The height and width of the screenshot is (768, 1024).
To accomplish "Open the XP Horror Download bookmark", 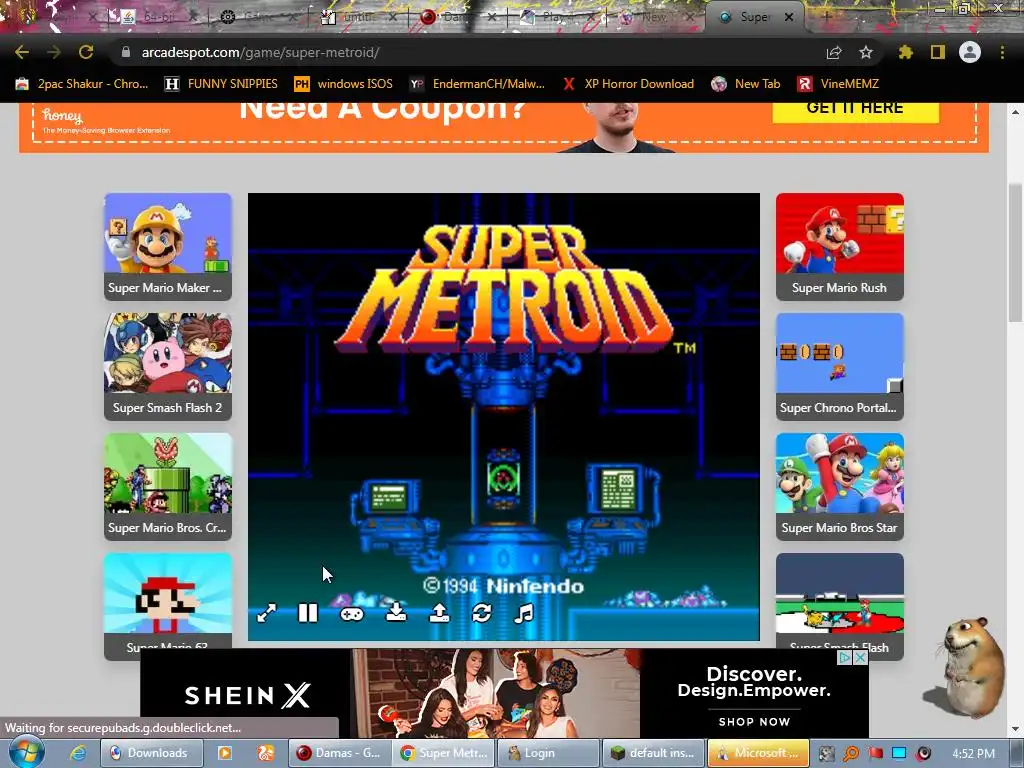I will coord(628,84).
